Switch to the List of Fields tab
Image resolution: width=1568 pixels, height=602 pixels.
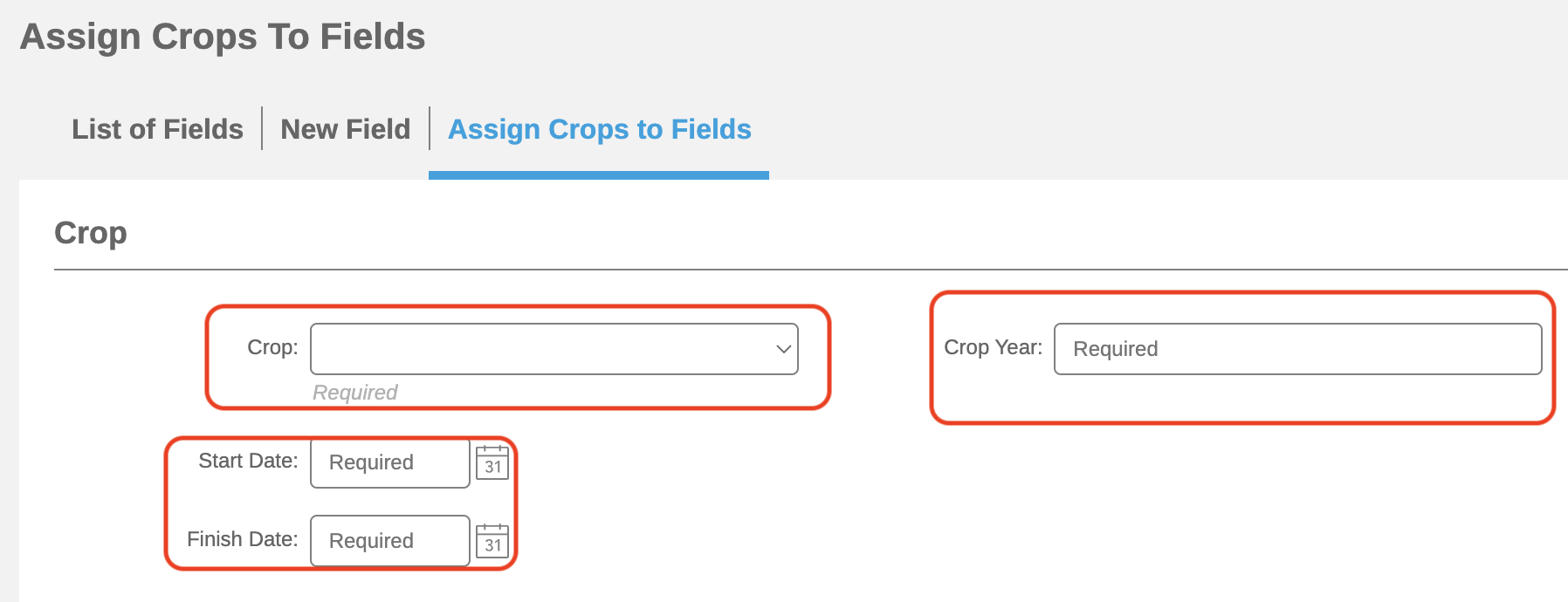point(157,129)
